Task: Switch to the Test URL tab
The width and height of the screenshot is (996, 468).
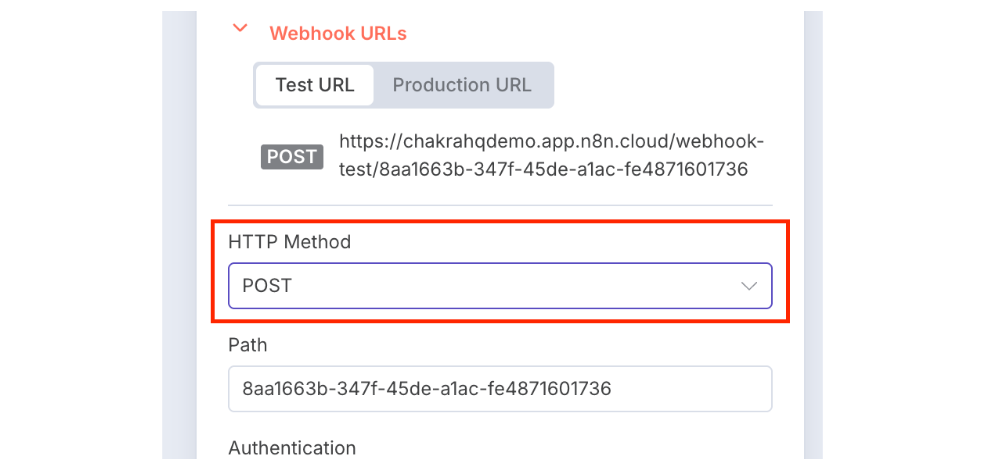Action: [315, 85]
